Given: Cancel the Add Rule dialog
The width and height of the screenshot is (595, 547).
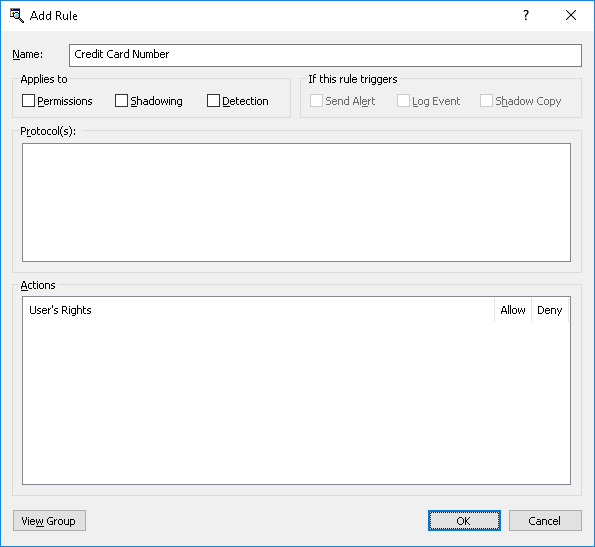Looking at the screenshot, I should pos(545,520).
